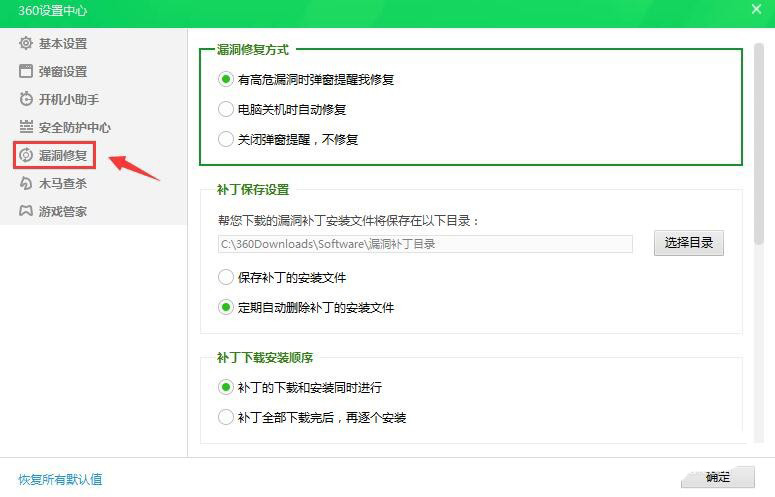Click the 漏洞修复 sidebar icon
The height and width of the screenshot is (497, 775).
click(26, 155)
